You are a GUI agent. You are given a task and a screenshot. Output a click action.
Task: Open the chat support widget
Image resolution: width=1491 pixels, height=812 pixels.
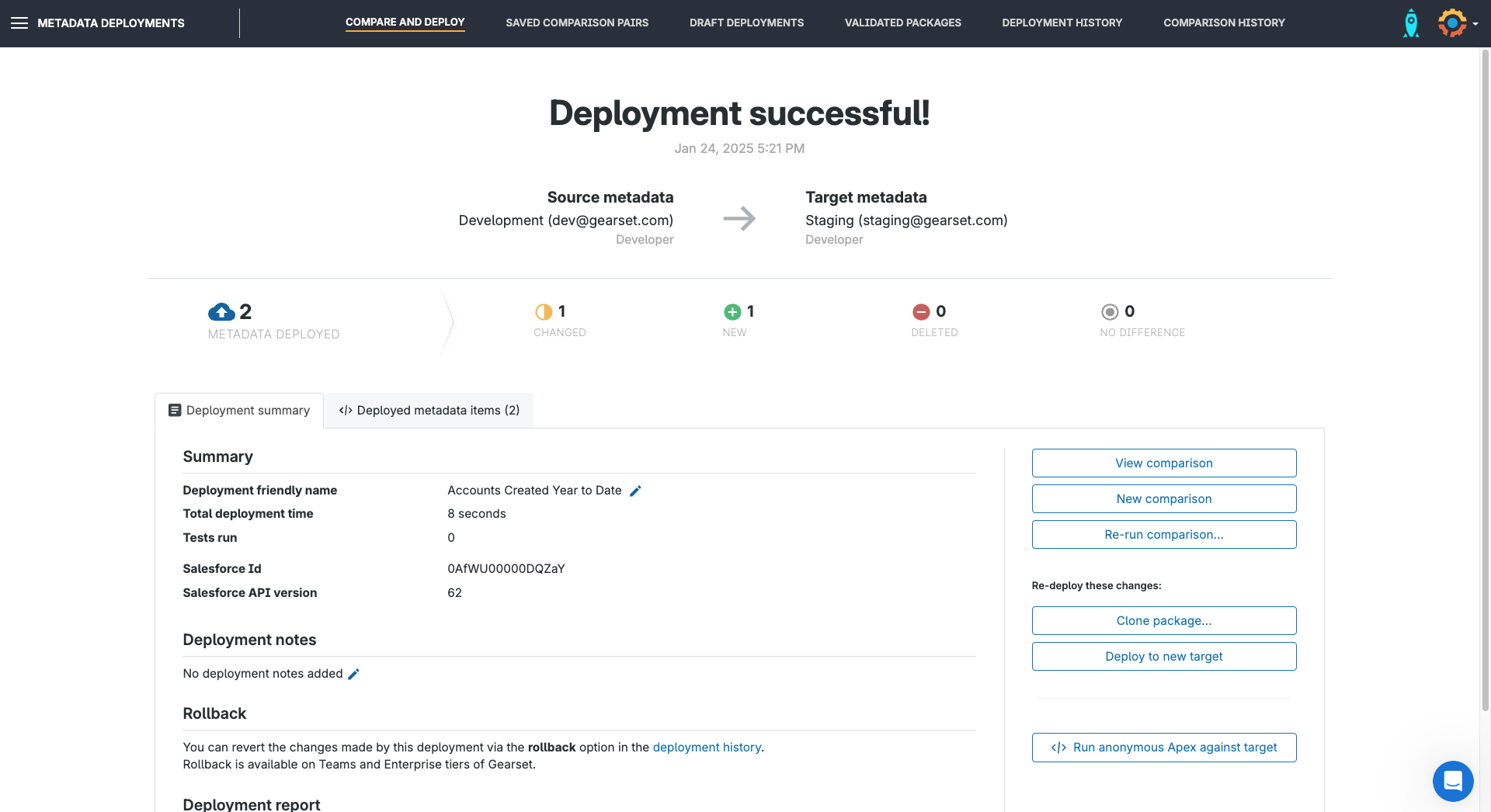[x=1452, y=780]
